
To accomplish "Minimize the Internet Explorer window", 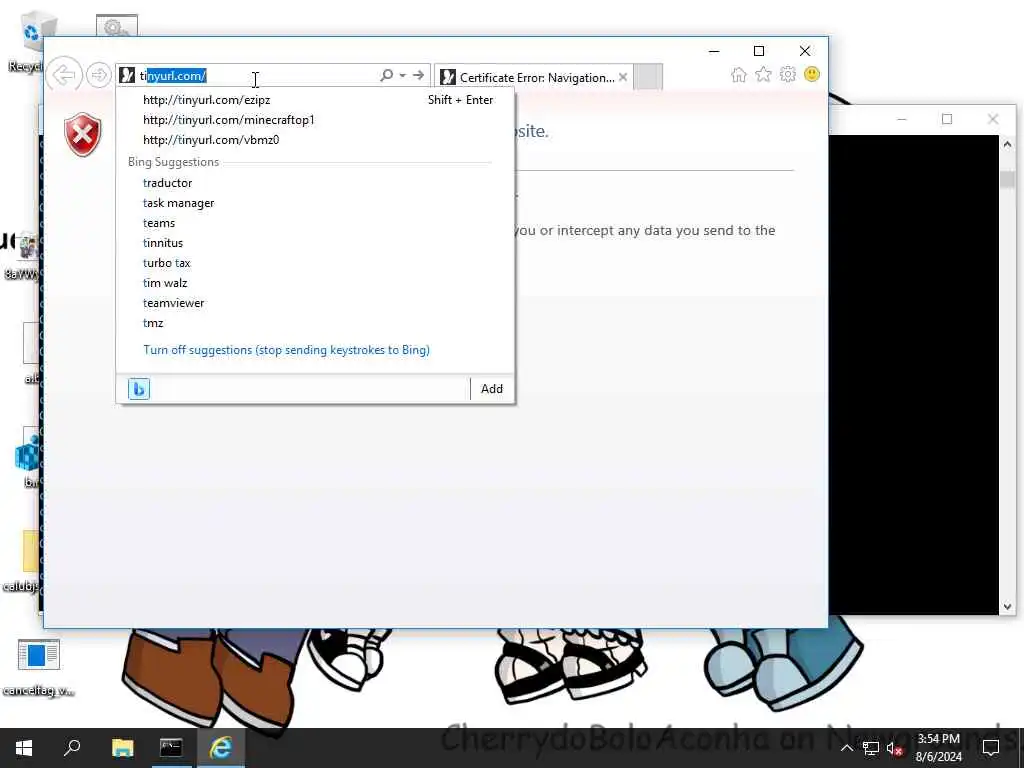I will click(x=714, y=51).
